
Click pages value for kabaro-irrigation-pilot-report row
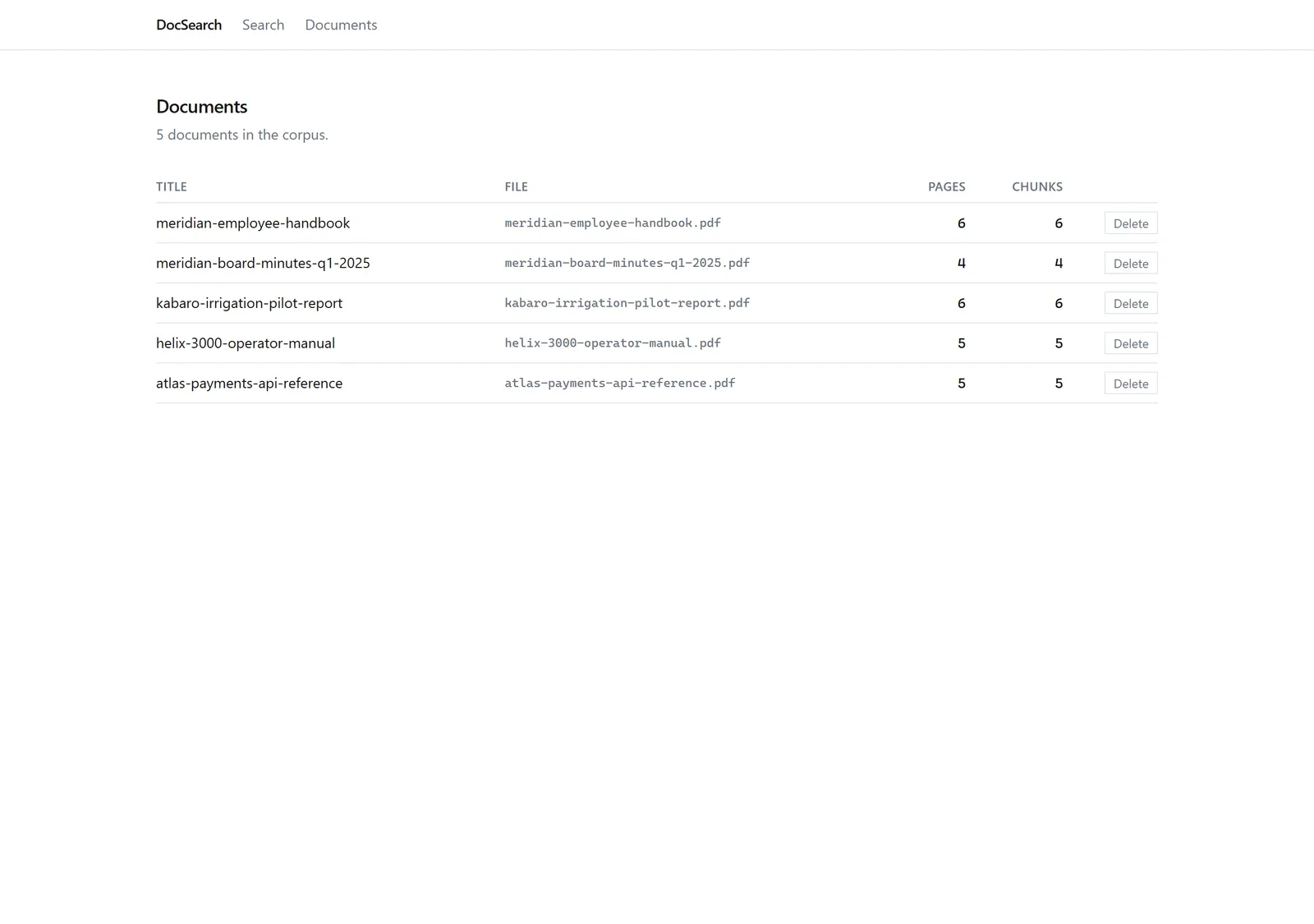click(961, 303)
